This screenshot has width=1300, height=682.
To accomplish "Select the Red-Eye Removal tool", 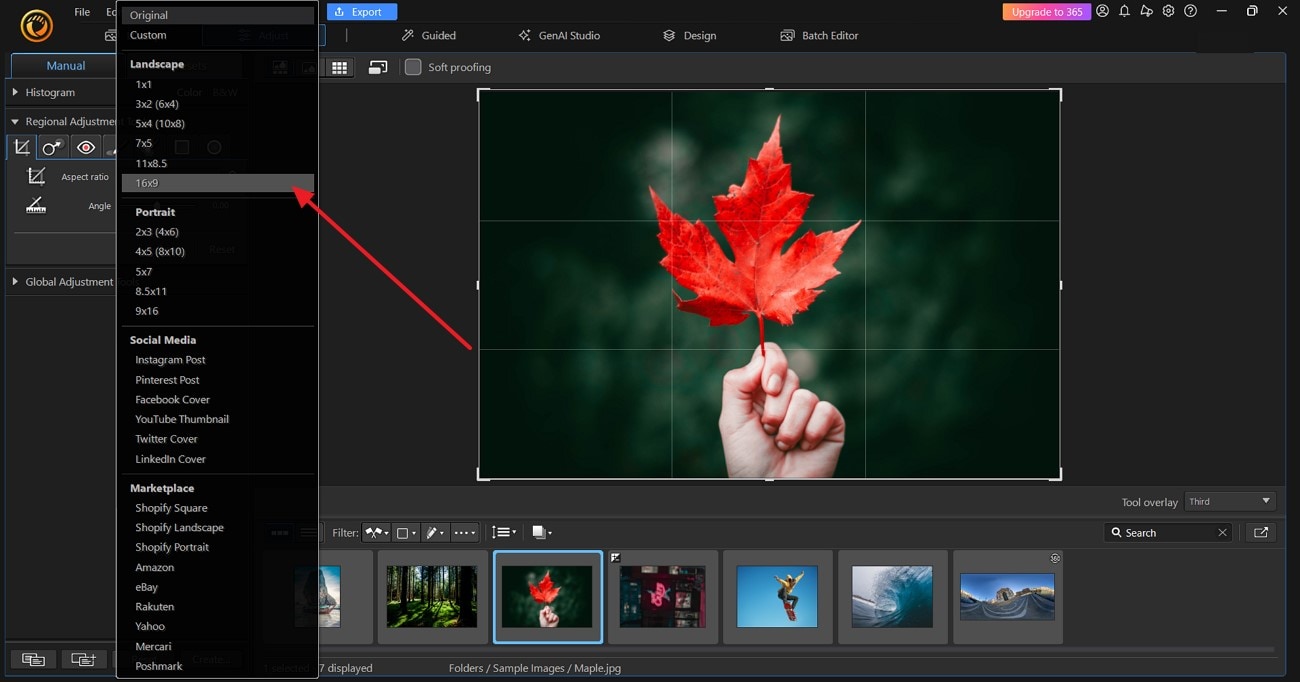I will [x=86, y=147].
